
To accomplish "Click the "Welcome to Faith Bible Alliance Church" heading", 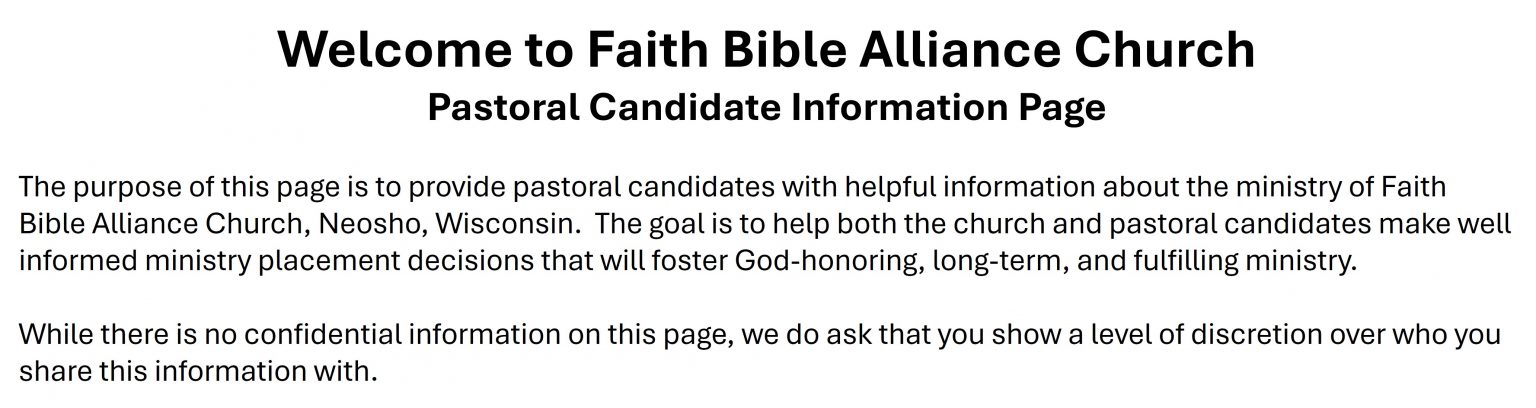I will pyautogui.click(x=766, y=49).
